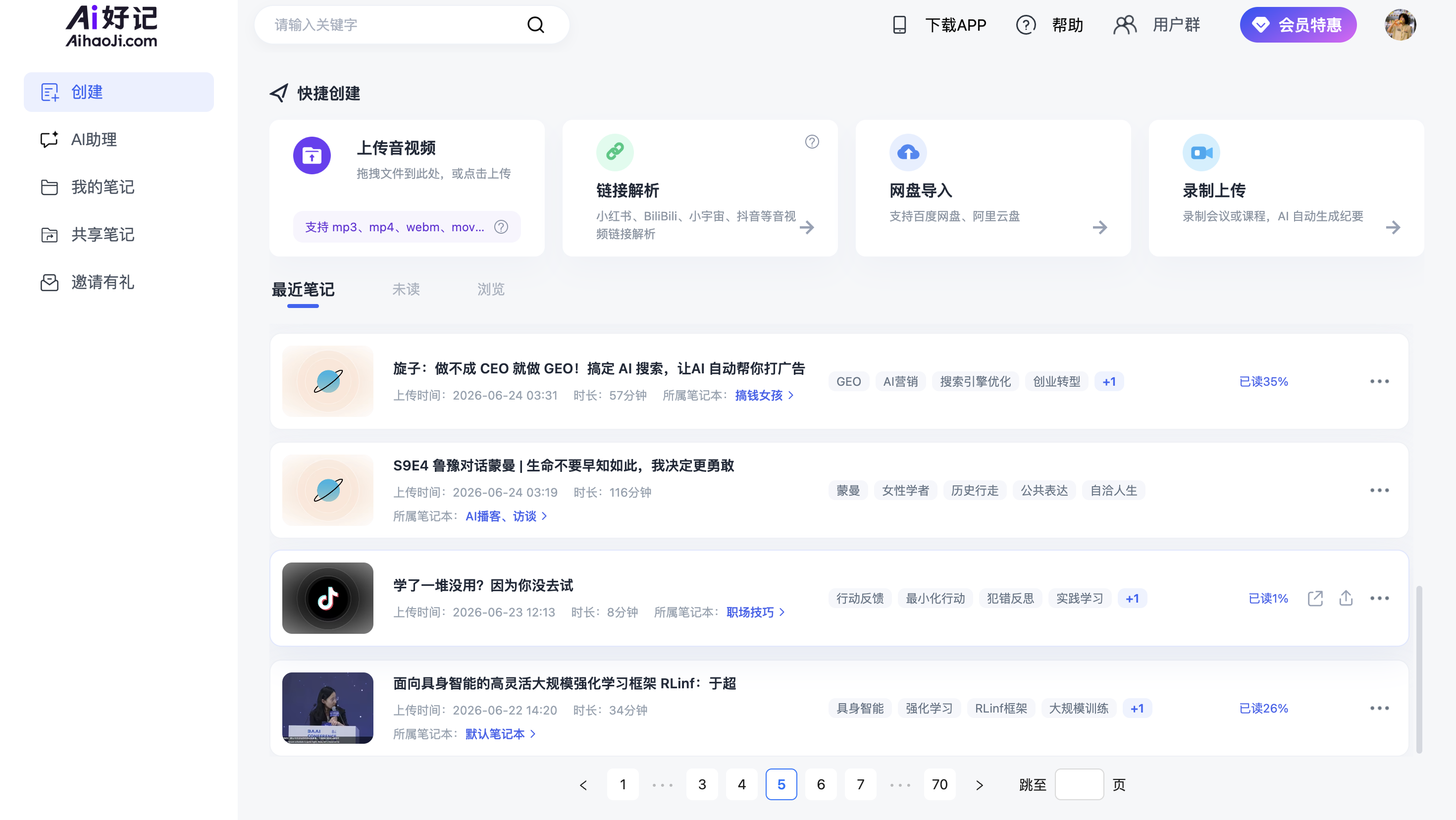This screenshot has width=1456, height=820.
Task: Click the notes list vertical scrollbar
Action: pyautogui.click(x=1419, y=669)
